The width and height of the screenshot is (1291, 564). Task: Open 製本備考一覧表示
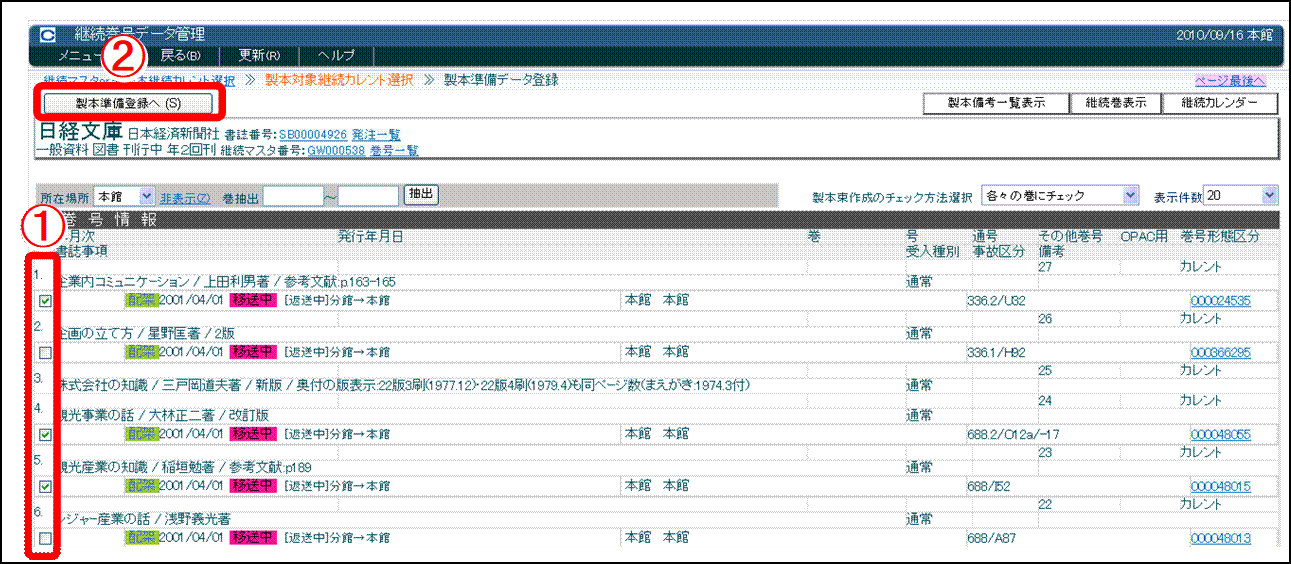(x=995, y=103)
